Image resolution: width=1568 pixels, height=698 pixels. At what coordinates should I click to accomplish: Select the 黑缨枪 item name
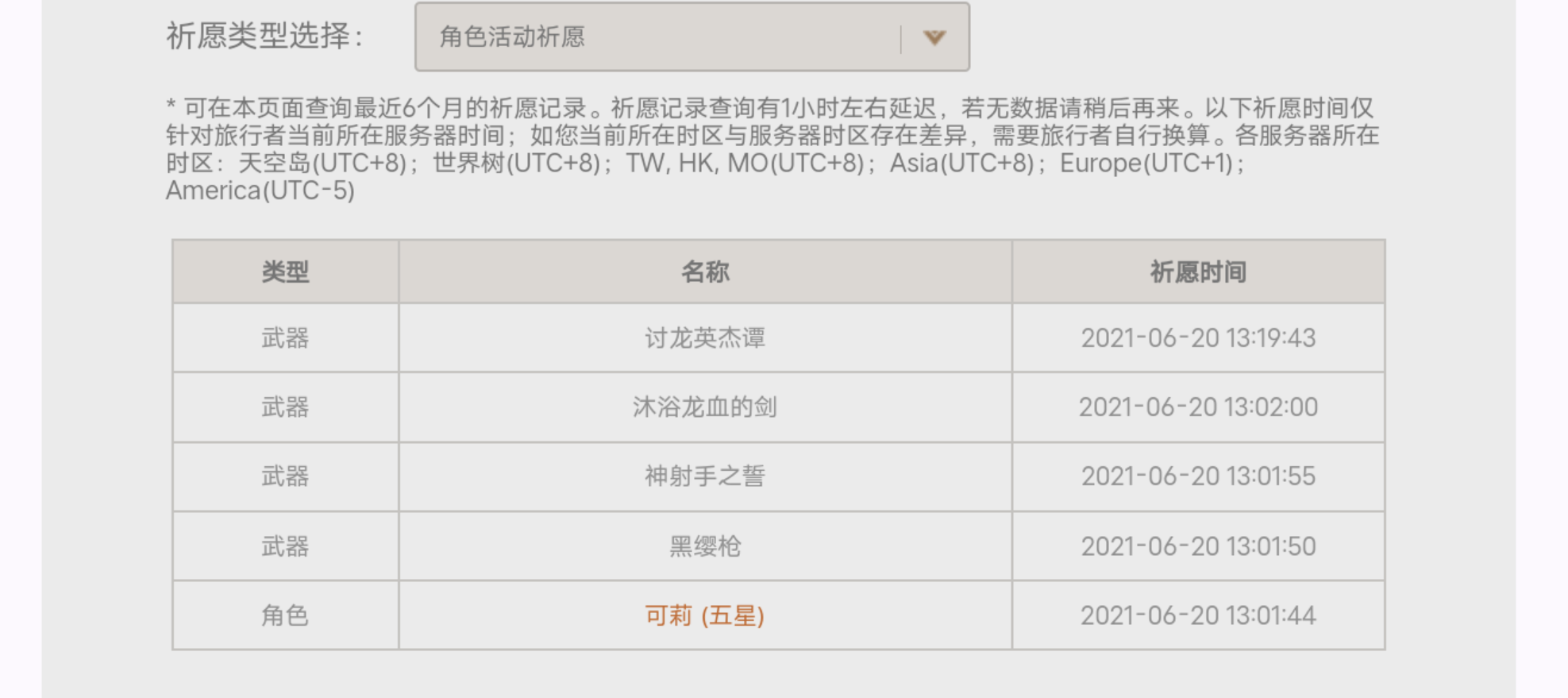[x=705, y=546]
